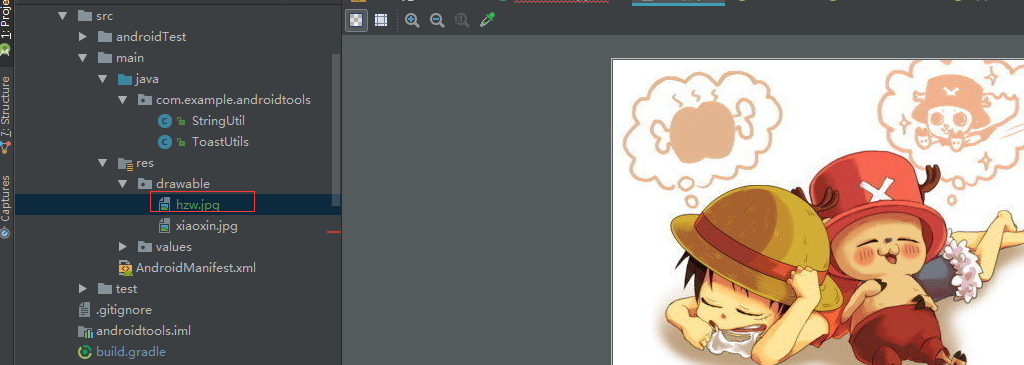Image resolution: width=1024 pixels, height=365 pixels.
Task: Select the color picker eyedropper tool
Action: (x=487, y=20)
